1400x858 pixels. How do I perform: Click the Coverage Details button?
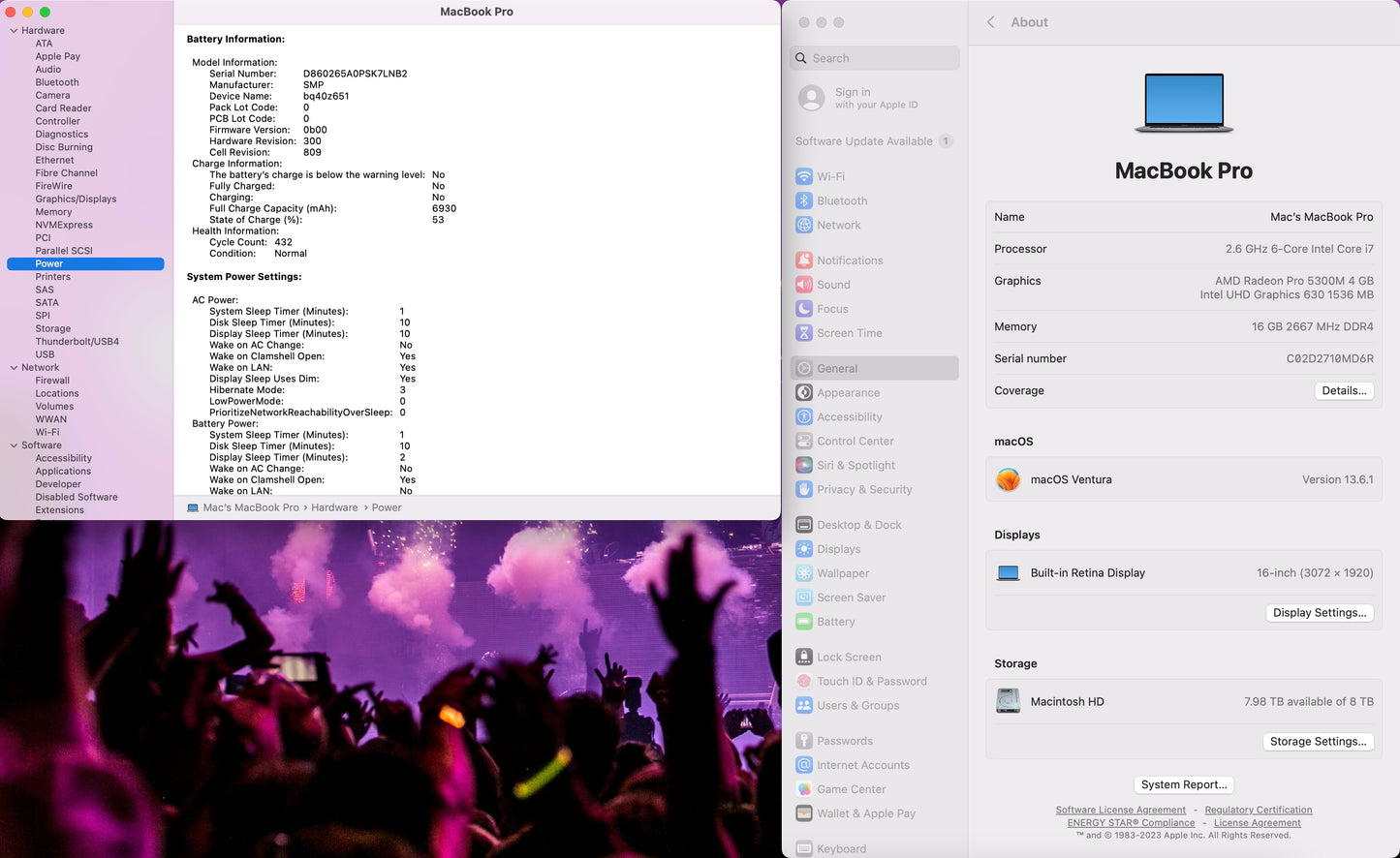click(1344, 391)
